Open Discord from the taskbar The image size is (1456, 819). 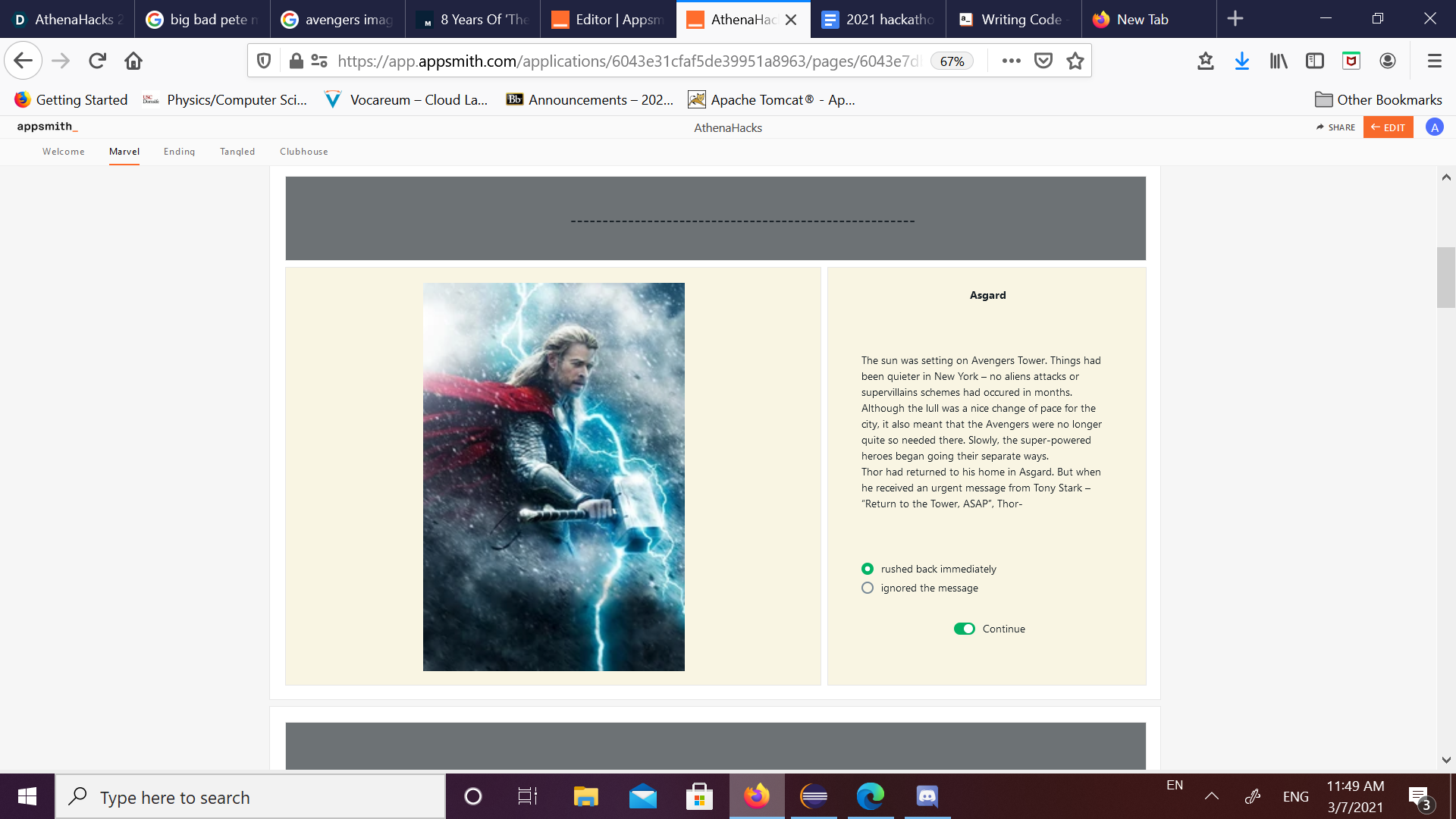pos(927,796)
